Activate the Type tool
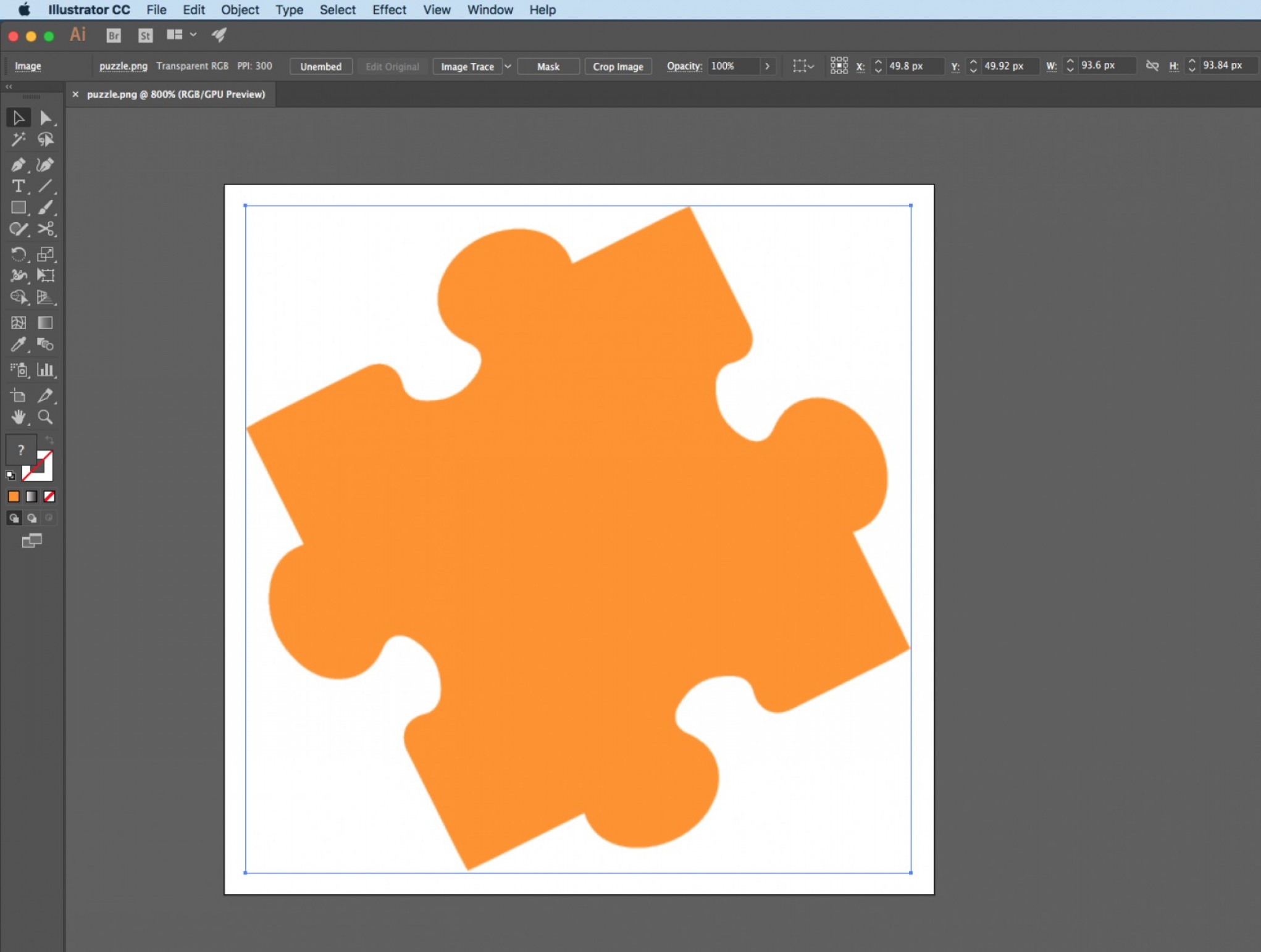1261x952 pixels. 18,186
